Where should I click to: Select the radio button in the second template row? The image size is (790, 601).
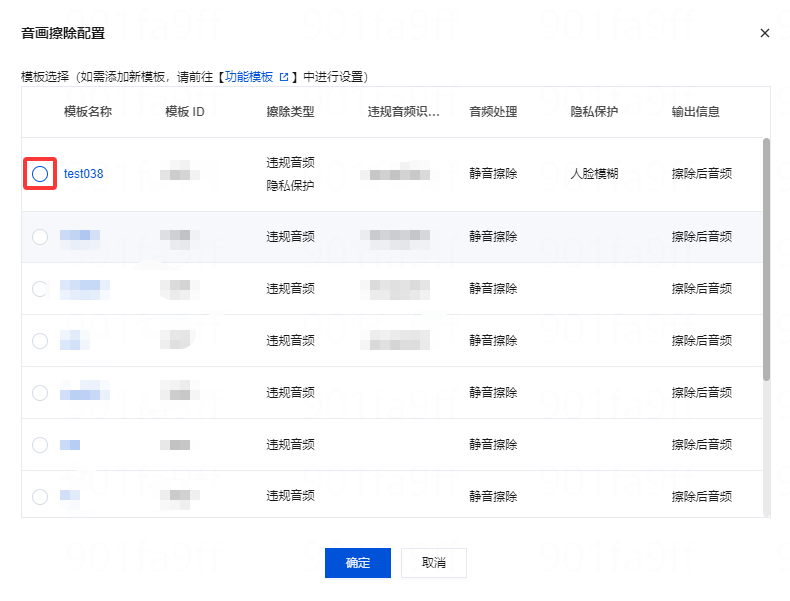(40, 237)
